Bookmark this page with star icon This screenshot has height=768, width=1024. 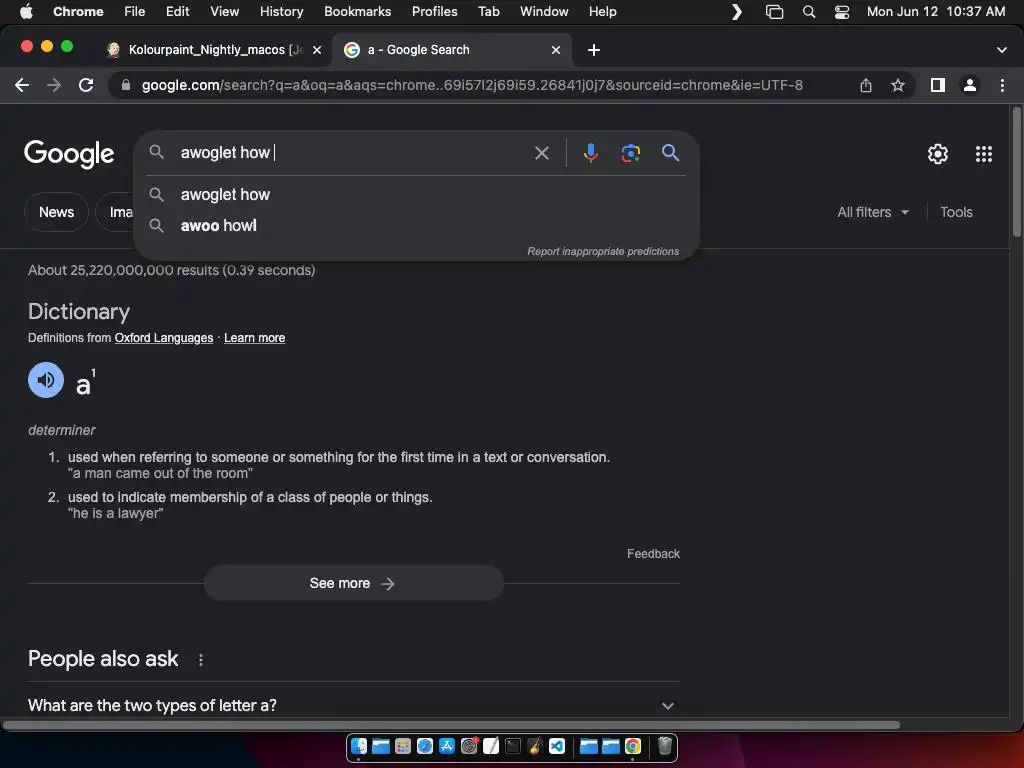click(898, 85)
